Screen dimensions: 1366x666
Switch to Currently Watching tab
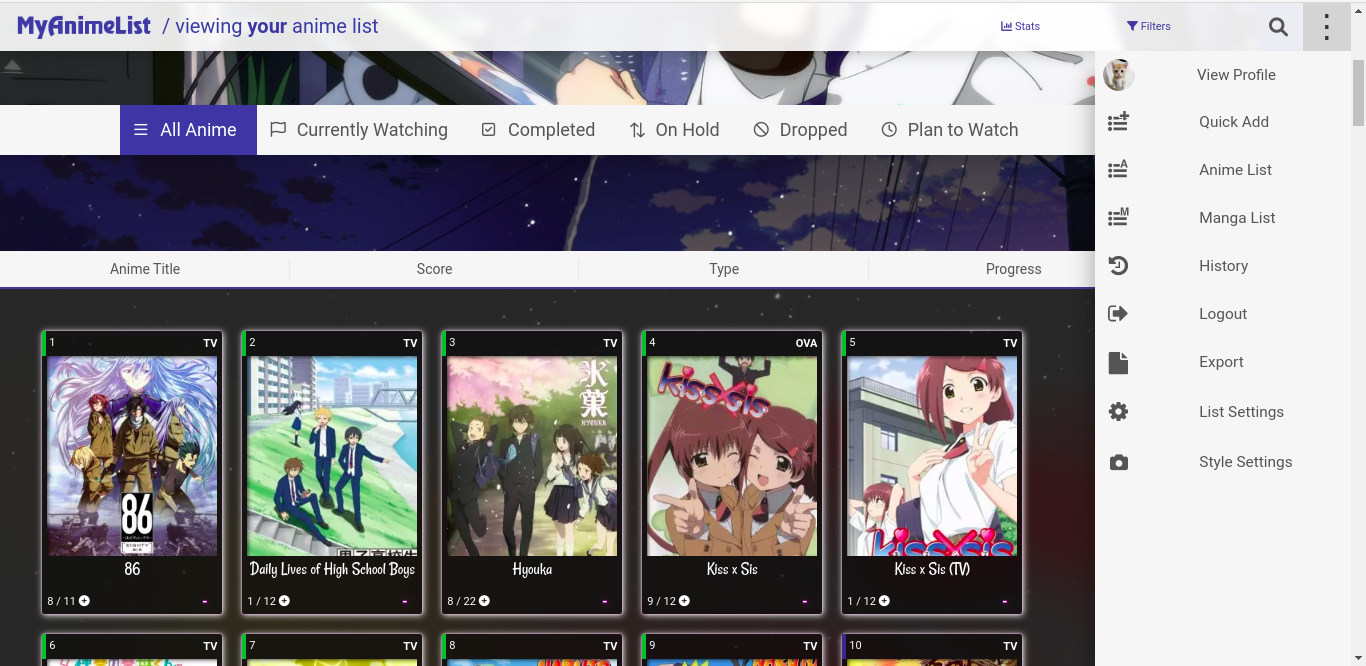click(x=359, y=130)
